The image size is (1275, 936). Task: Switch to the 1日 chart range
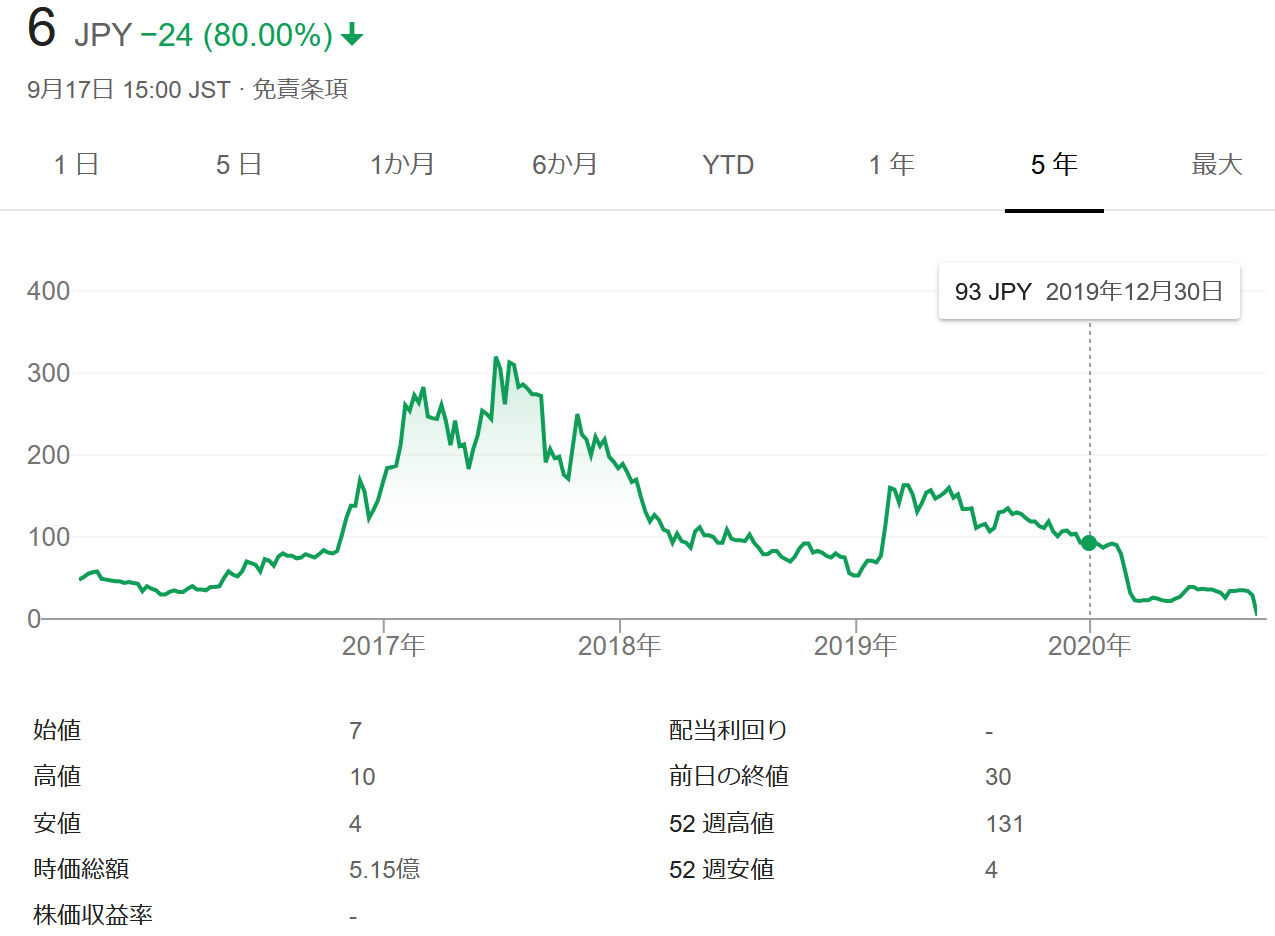(76, 164)
